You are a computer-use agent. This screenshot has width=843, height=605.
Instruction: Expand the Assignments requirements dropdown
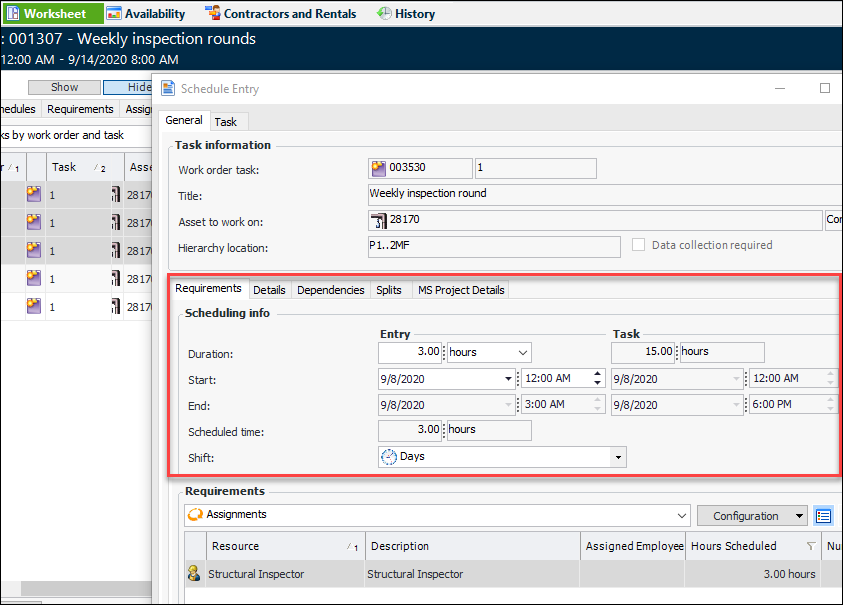(682, 516)
